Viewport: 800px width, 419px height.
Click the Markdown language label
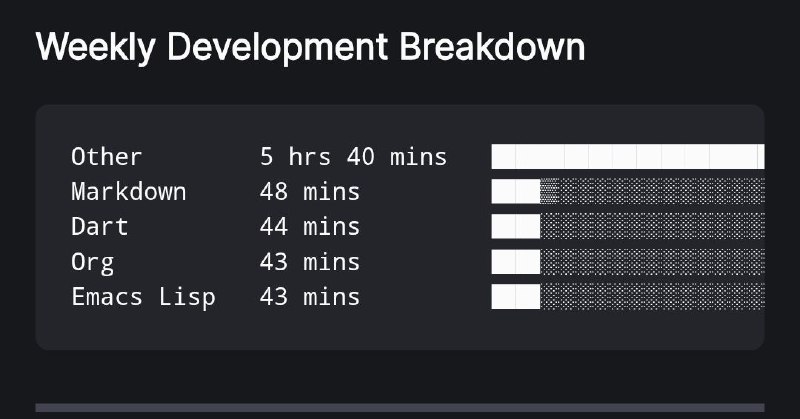click(x=129, y=192)
